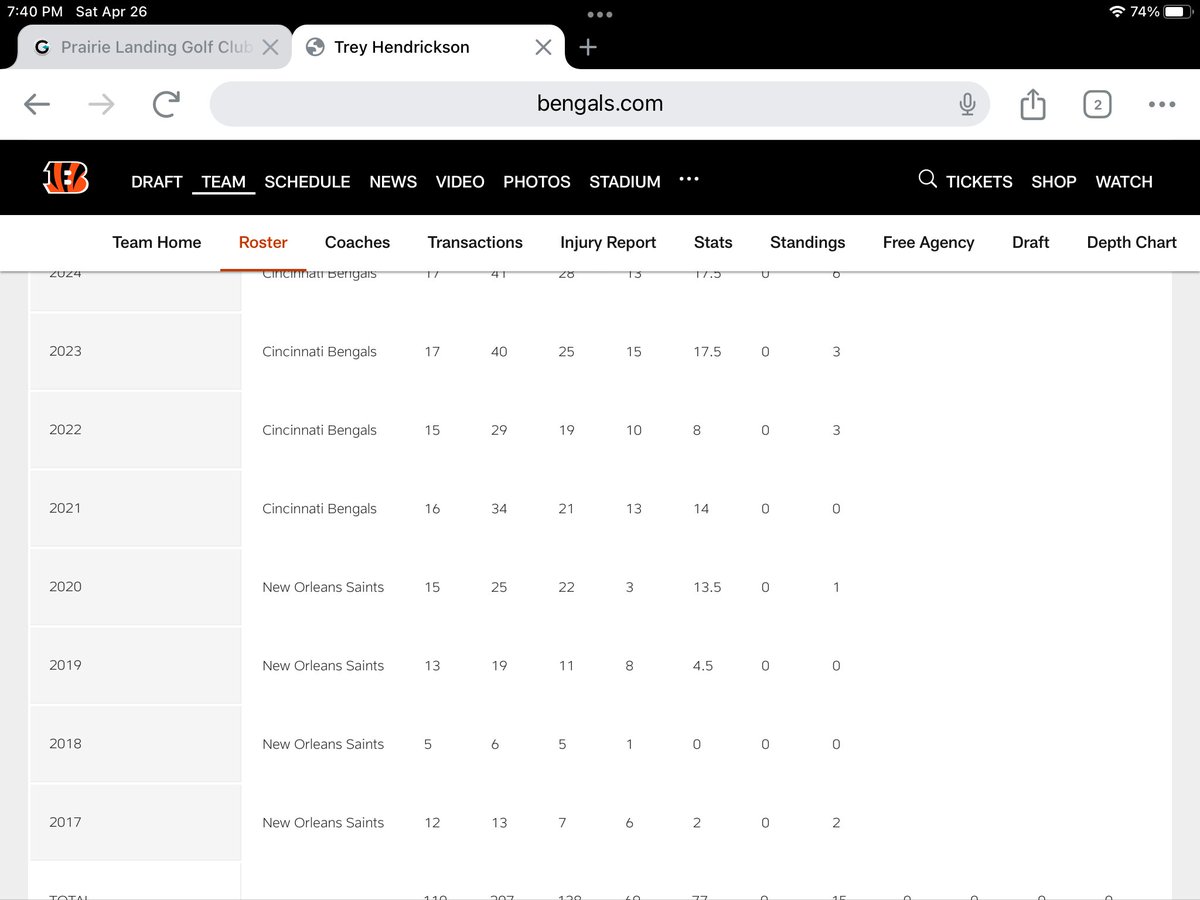Click New Orleans Saints in 2017 row

[x=323, y=823]
